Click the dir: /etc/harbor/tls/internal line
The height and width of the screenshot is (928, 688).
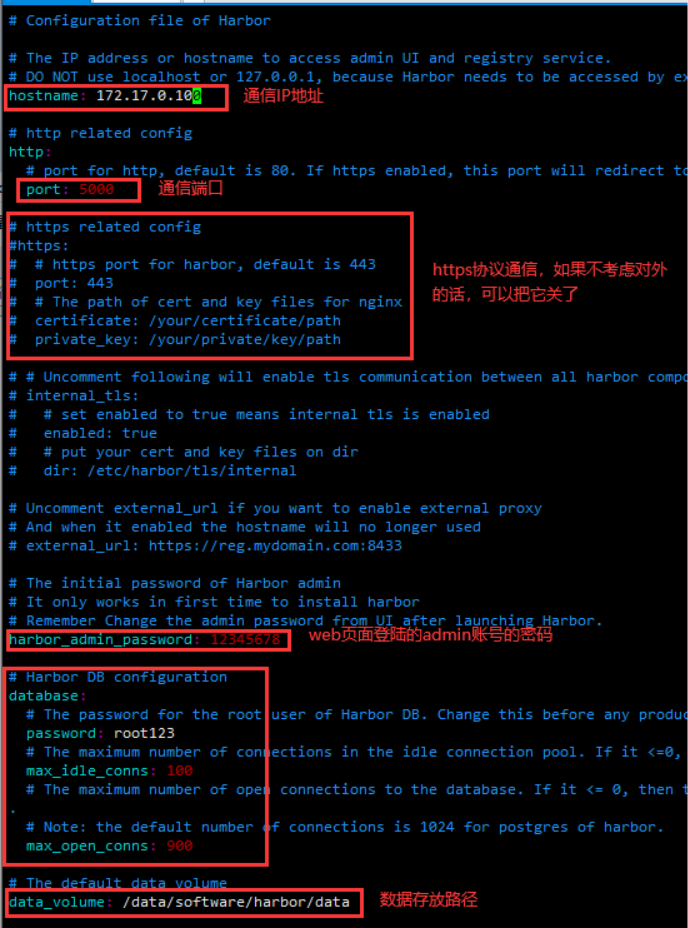152,471
